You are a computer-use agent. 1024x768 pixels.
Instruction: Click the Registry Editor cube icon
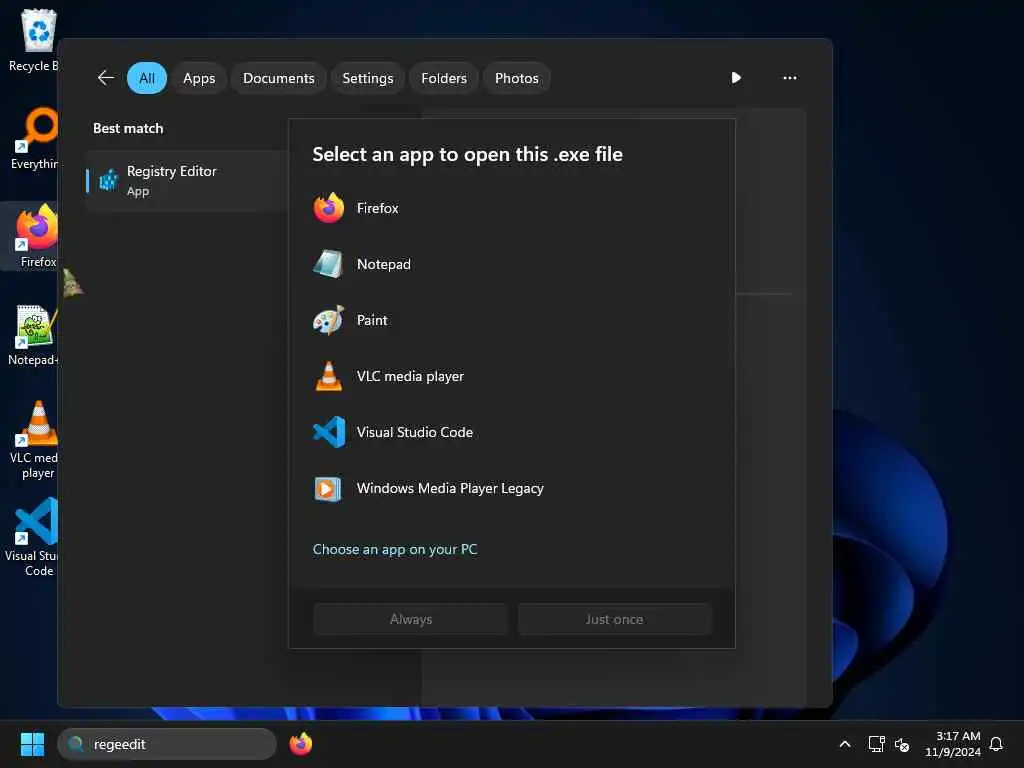(x=108, y=180)
